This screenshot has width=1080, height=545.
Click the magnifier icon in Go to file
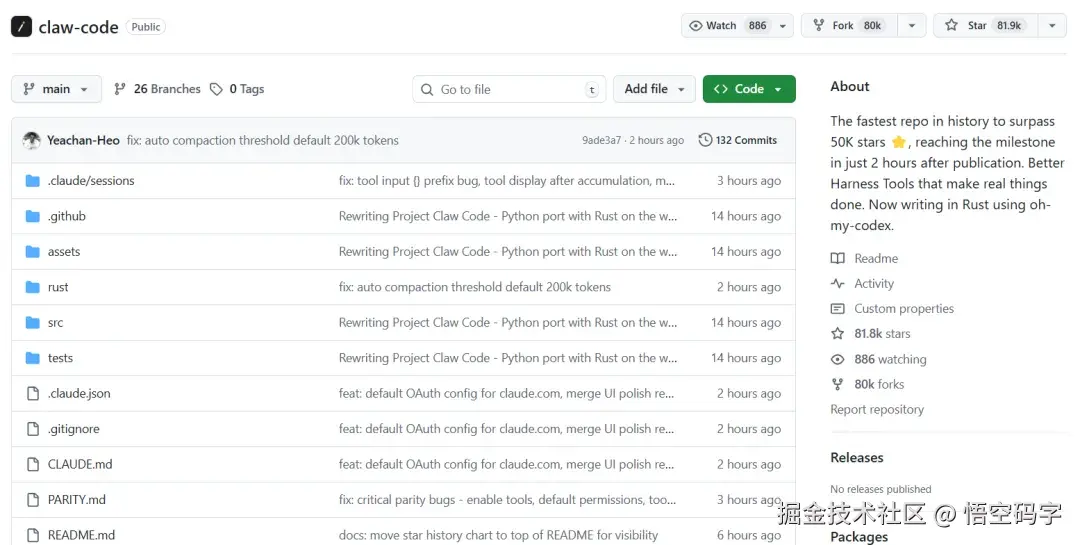427,90
